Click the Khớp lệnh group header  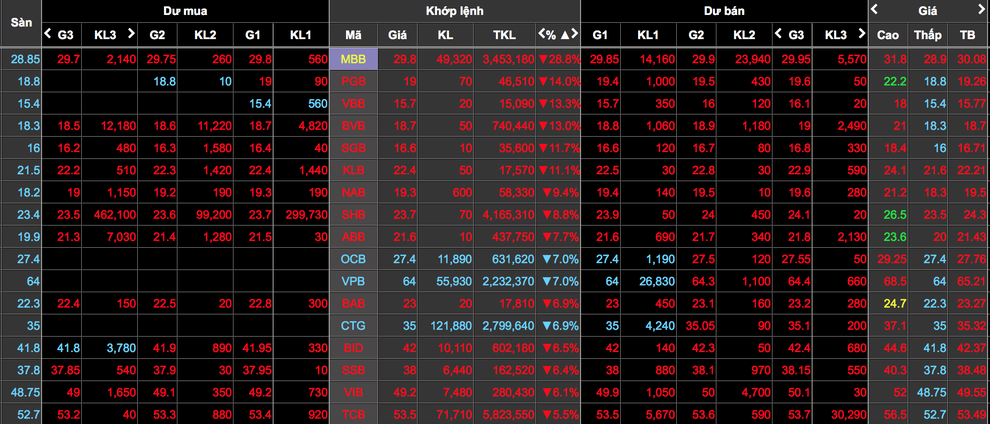coord(455,11)
